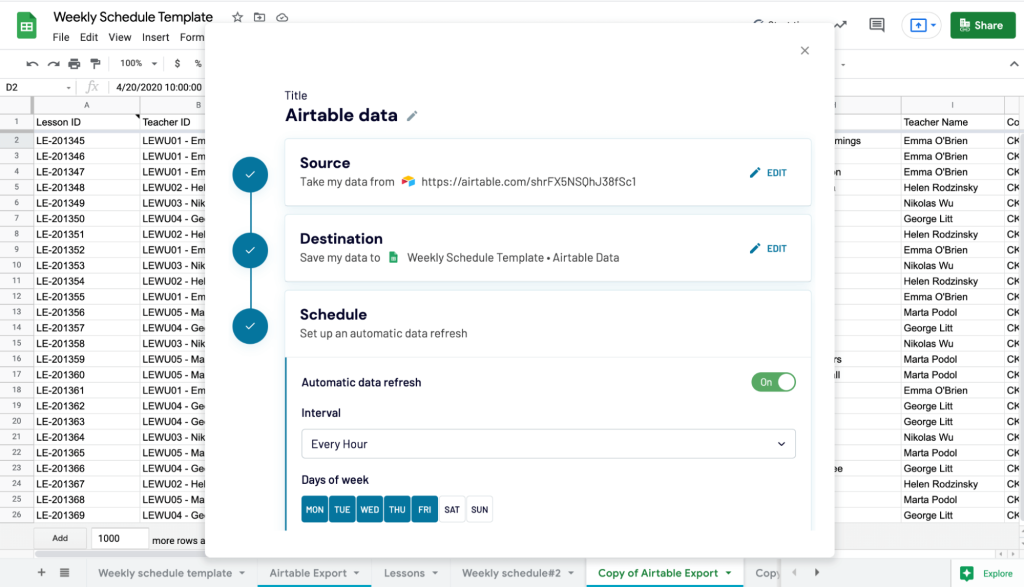Select the Print icon
This screenshot has height=587, width=1024.
pyautogui.click(x=73, y=62)
